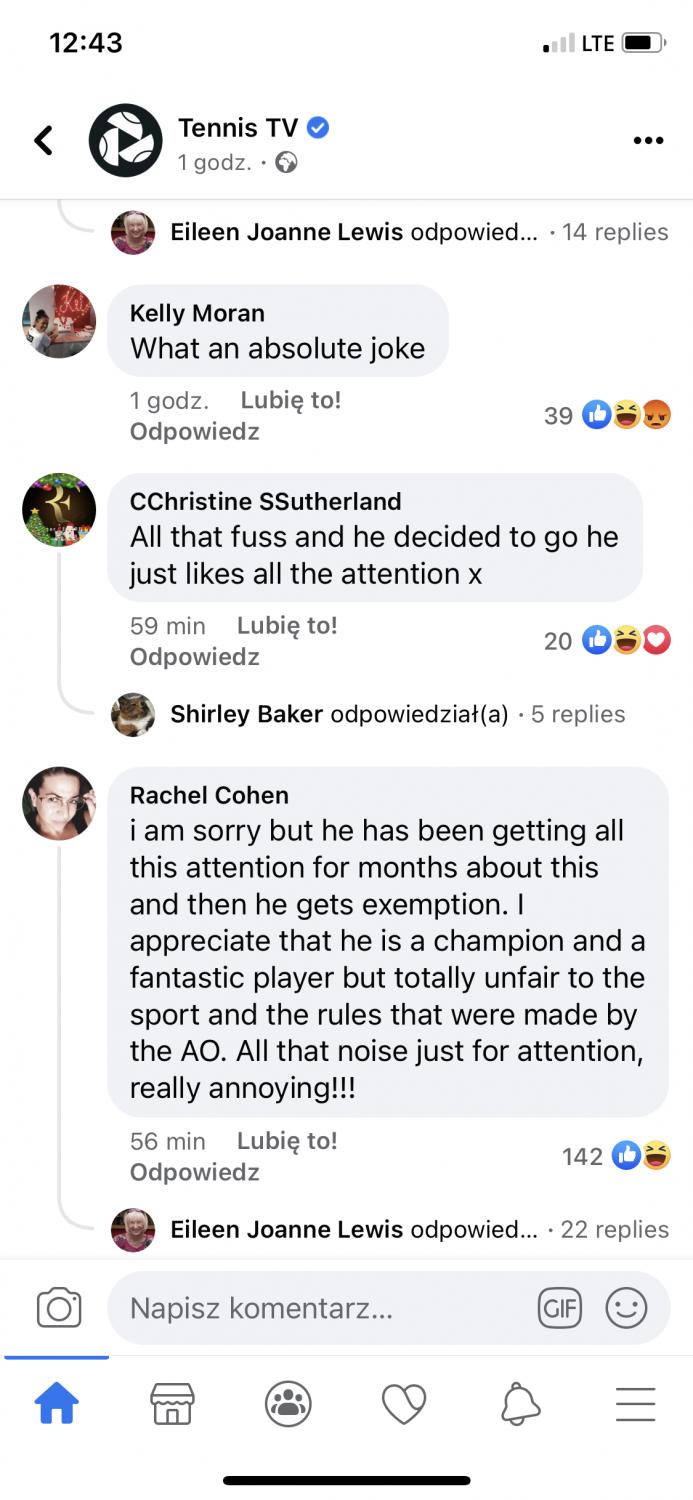Go to the Home feed tab
The width and height of the screenshot is (693, 1500).
tap(57, 1404)
